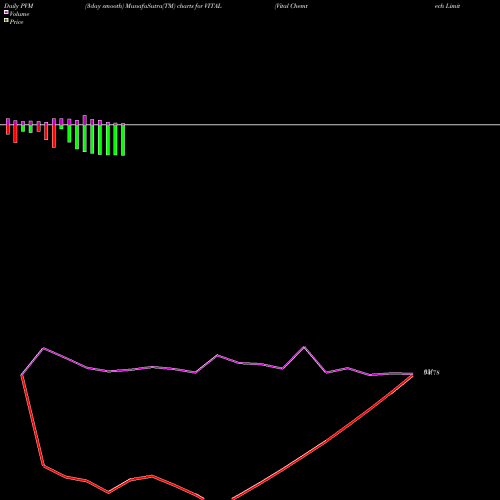Click the highest peak of the magenta line
The image size is (500, 500).
click(304, 347)
